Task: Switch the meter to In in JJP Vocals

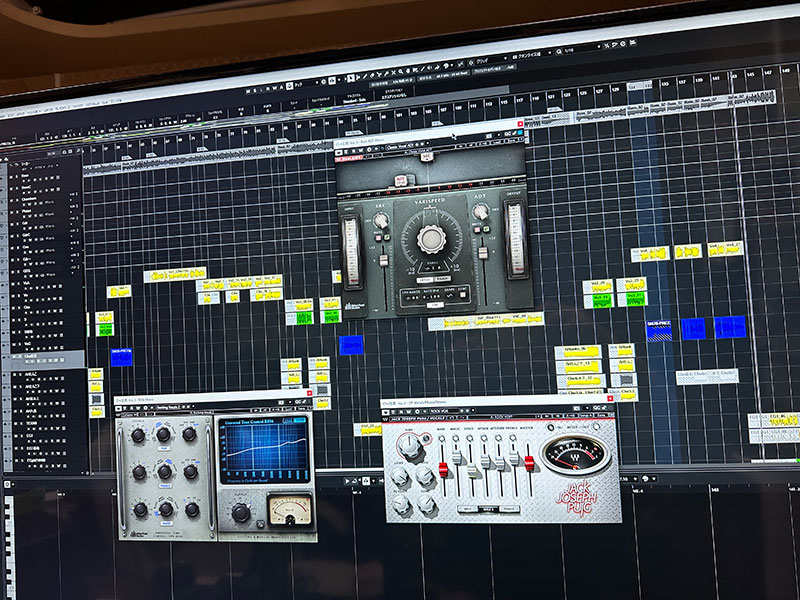Action: 550,427
